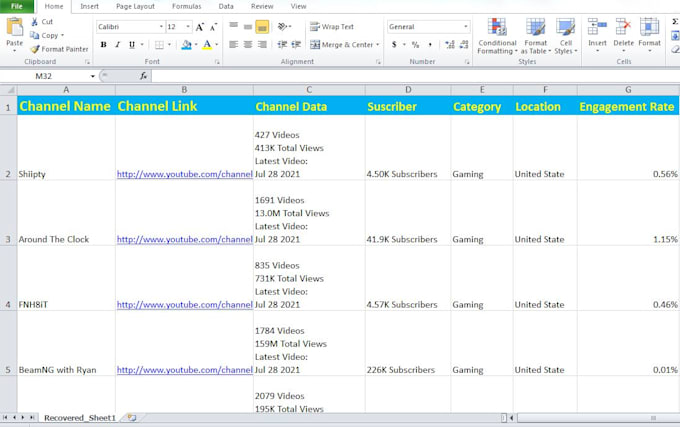Click the insert new worksheet icon
Screen dimensions: 680x427
[132, 418]
